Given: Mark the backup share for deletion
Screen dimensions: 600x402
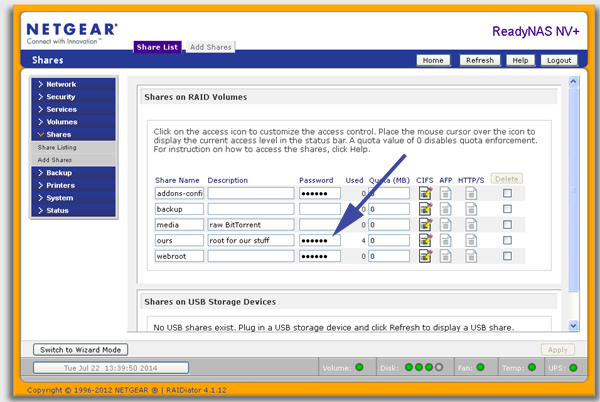Looking at the screenshot, I should (x=507, y=209).
